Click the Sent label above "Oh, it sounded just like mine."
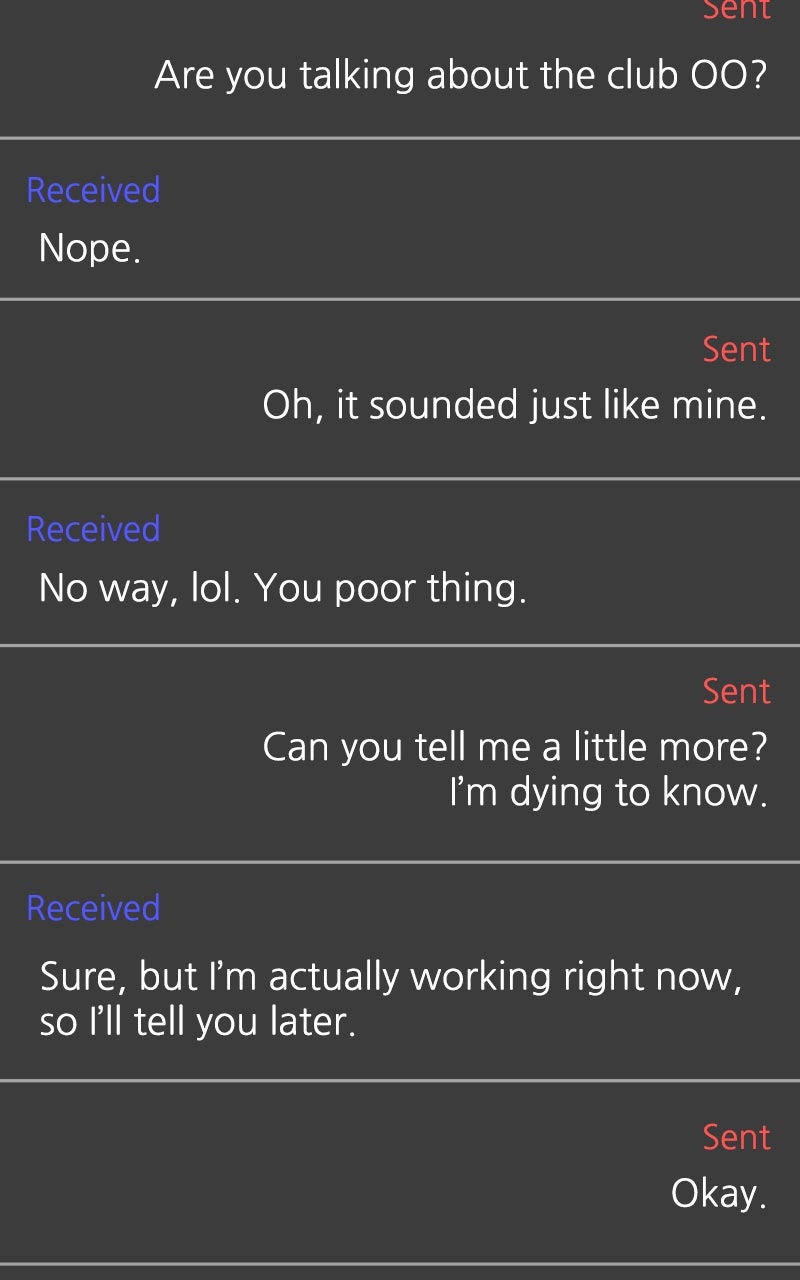 [736, 349]
